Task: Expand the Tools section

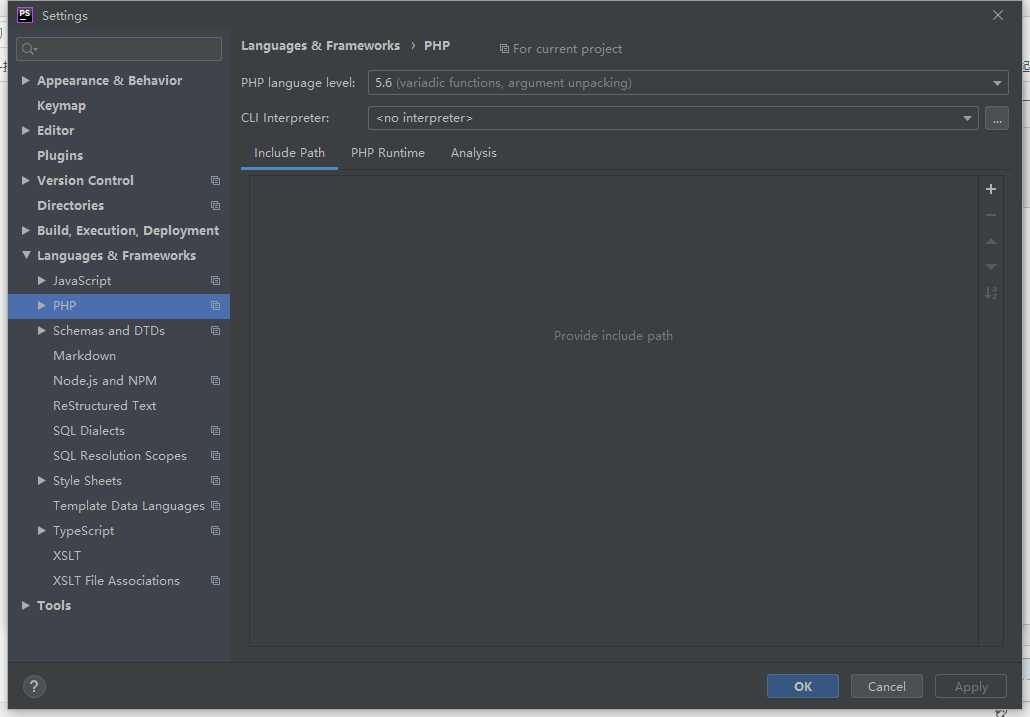Action: tap(26, 605)
